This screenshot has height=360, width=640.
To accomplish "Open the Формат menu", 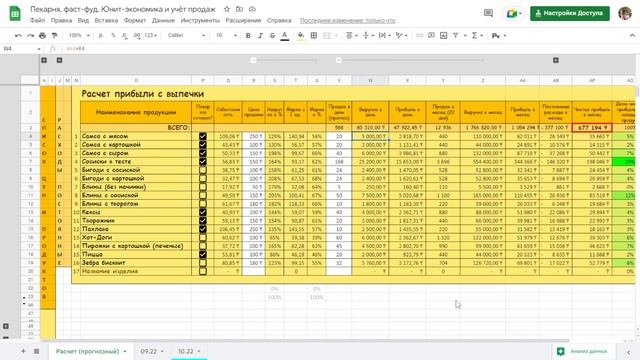I will tap(135, 20).
